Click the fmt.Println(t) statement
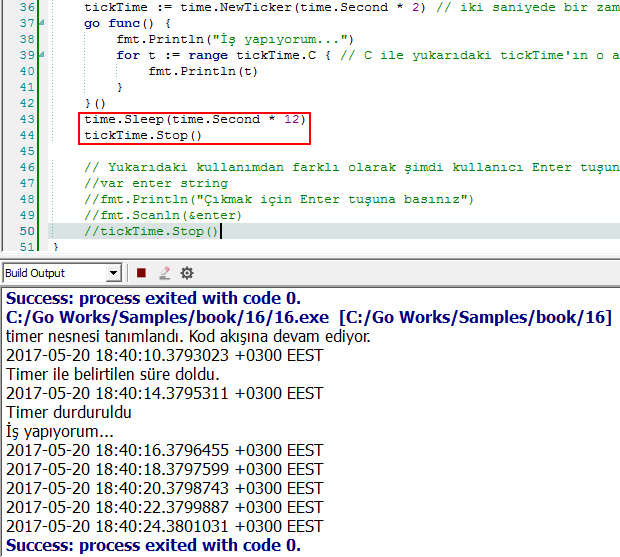The width and height of the screenshot is (620, 557). tap(193, 71)
